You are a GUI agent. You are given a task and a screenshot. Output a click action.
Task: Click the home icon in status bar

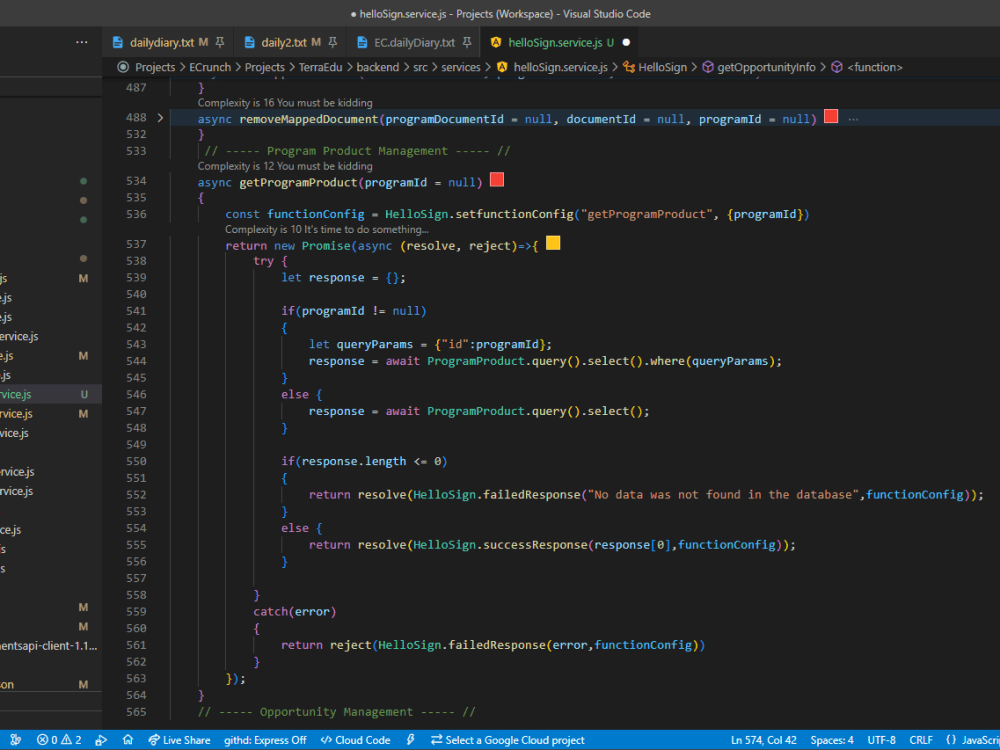coord(128,740)
